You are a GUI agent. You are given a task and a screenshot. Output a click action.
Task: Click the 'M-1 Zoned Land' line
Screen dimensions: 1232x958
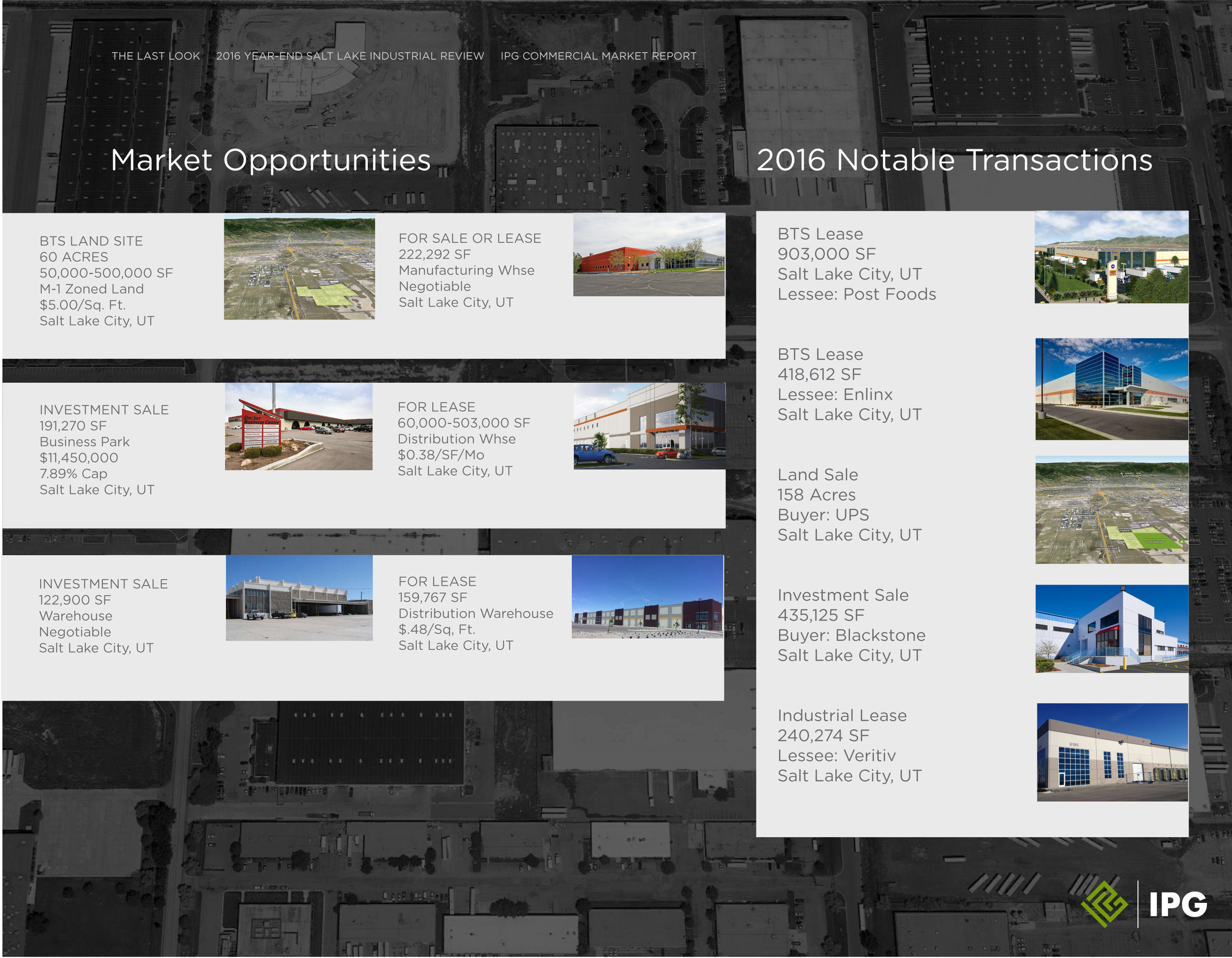point(91,289)
